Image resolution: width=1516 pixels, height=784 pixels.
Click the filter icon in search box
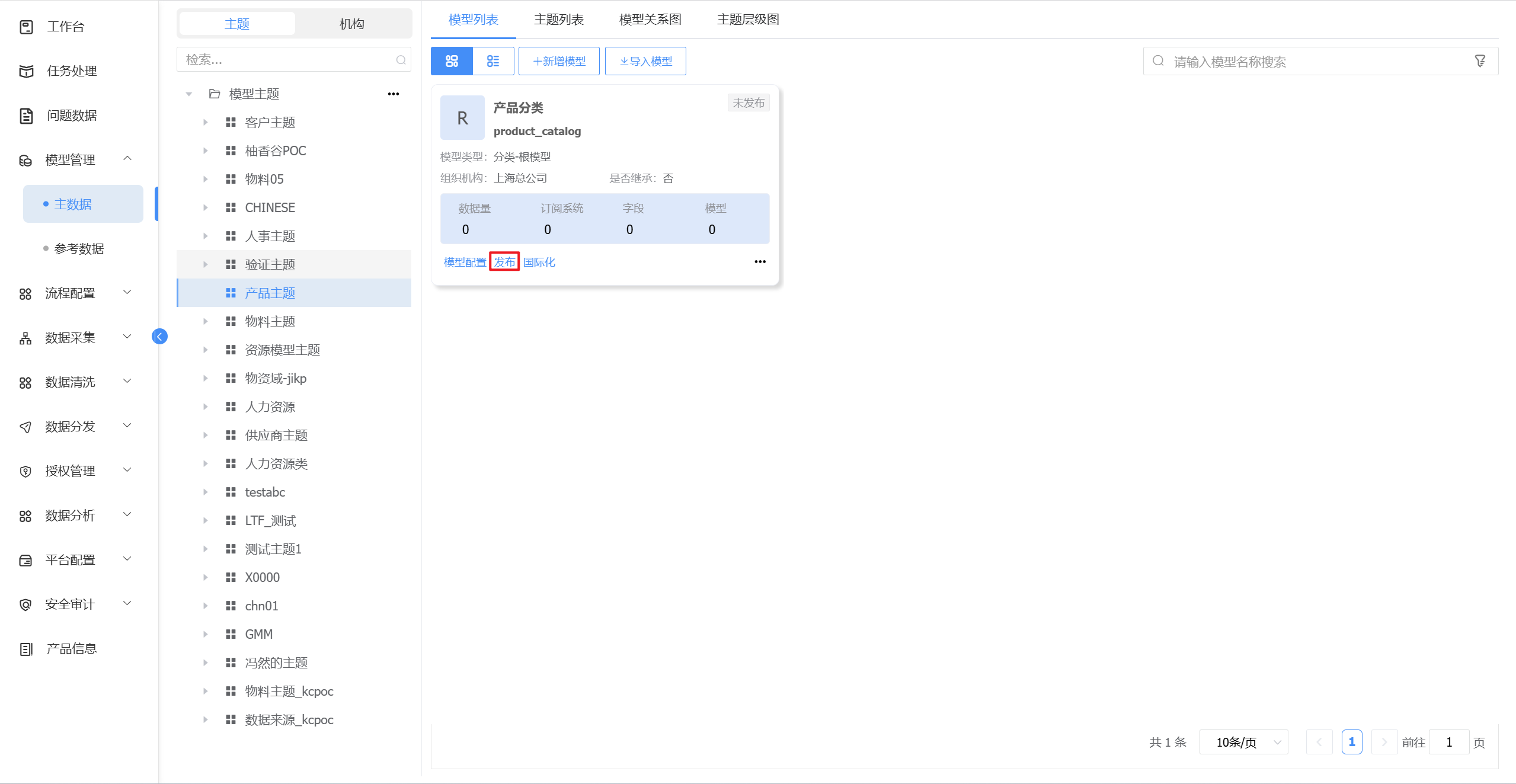click(x=1480, y=61)
